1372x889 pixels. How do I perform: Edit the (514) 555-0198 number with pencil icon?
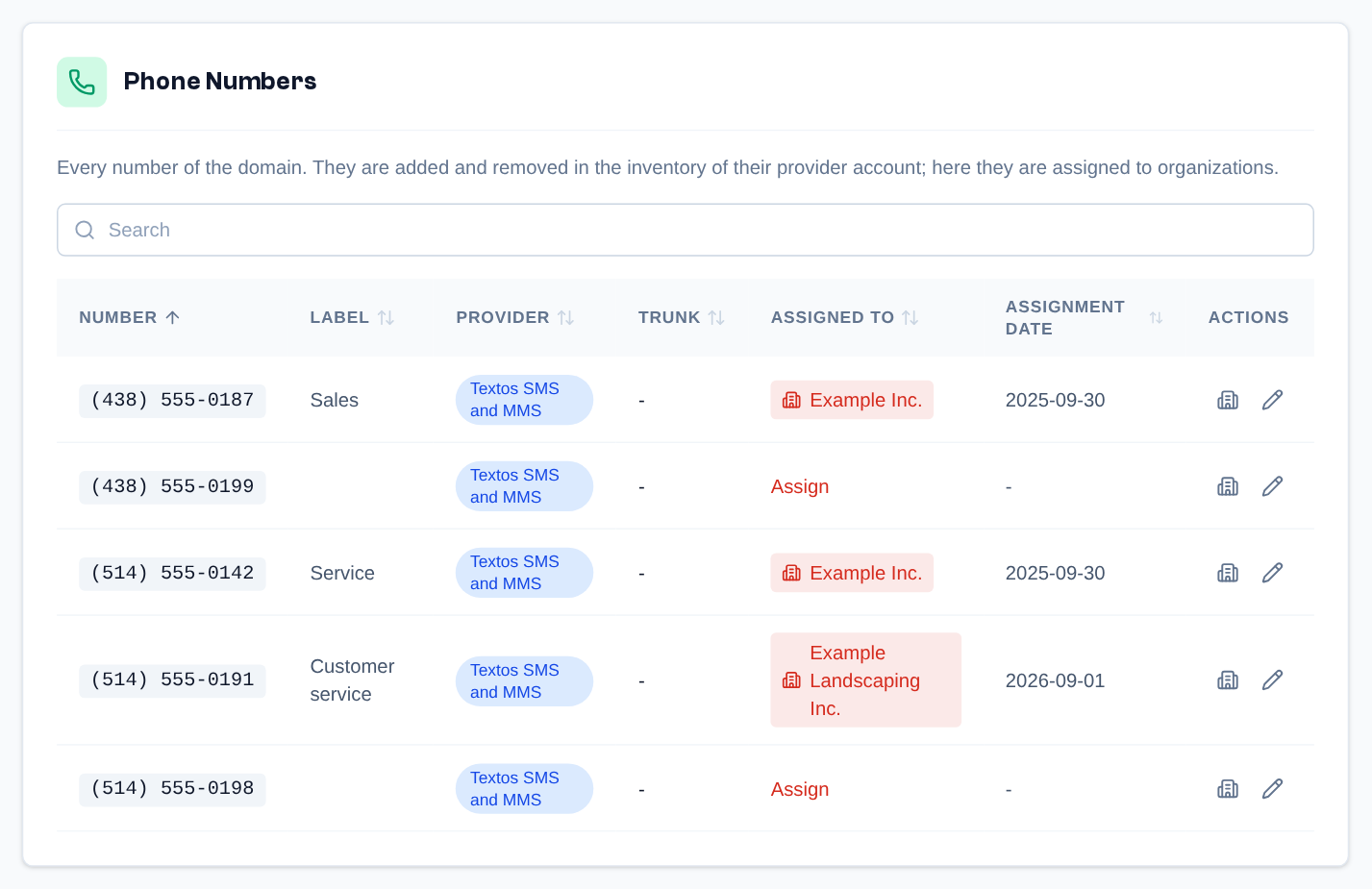pyautogui.click(x=1272, y=789)
